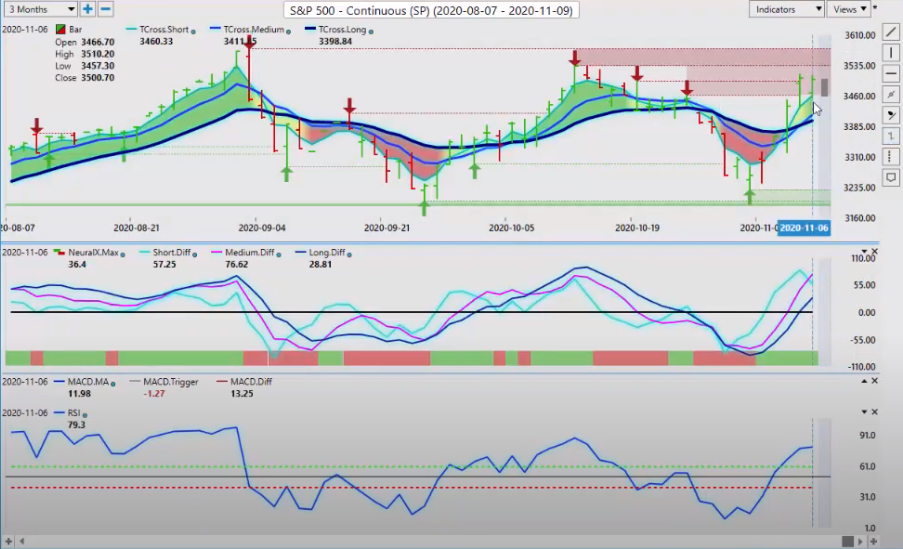Click the RSI value 79.3
The width and height of the screenshot is (903, 549).
[76, 425]
